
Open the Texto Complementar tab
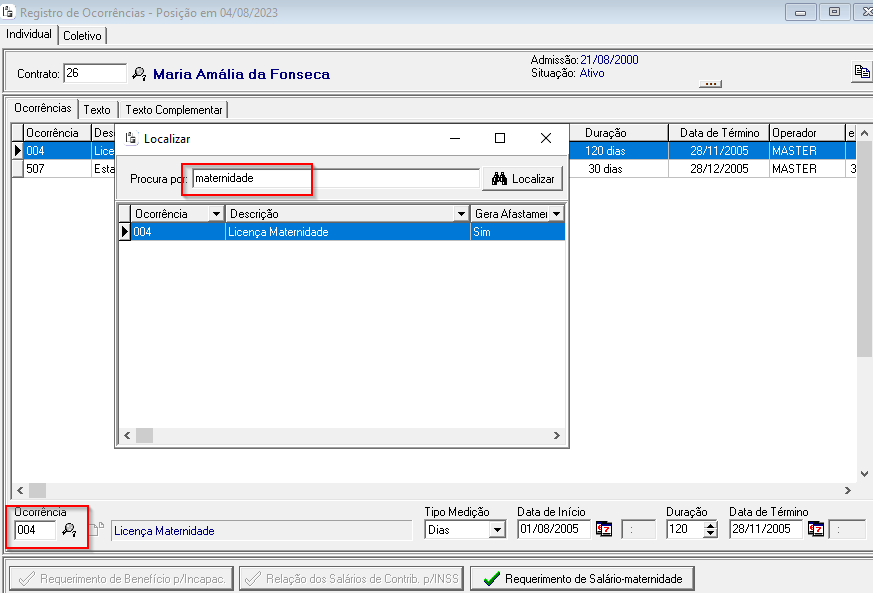point(174,109)
